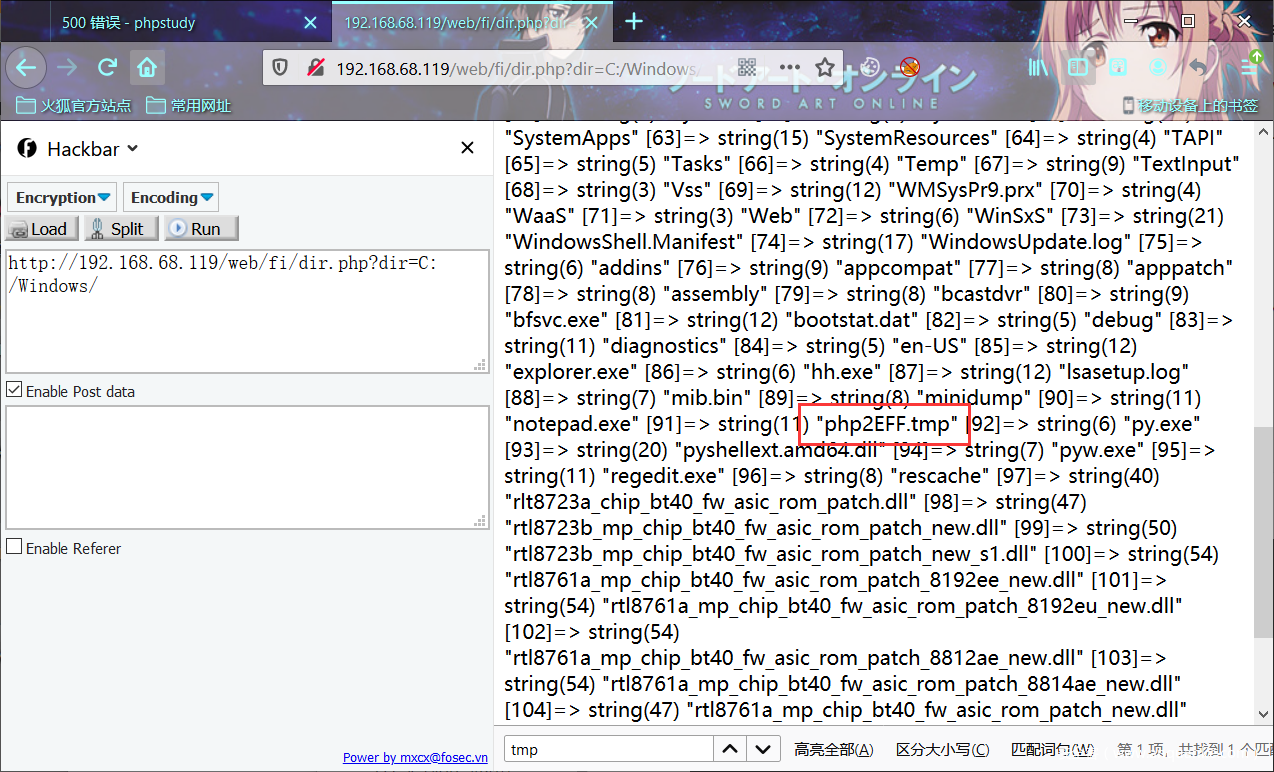
Task: Click the find previous match arrow
Action: point(731,749)
